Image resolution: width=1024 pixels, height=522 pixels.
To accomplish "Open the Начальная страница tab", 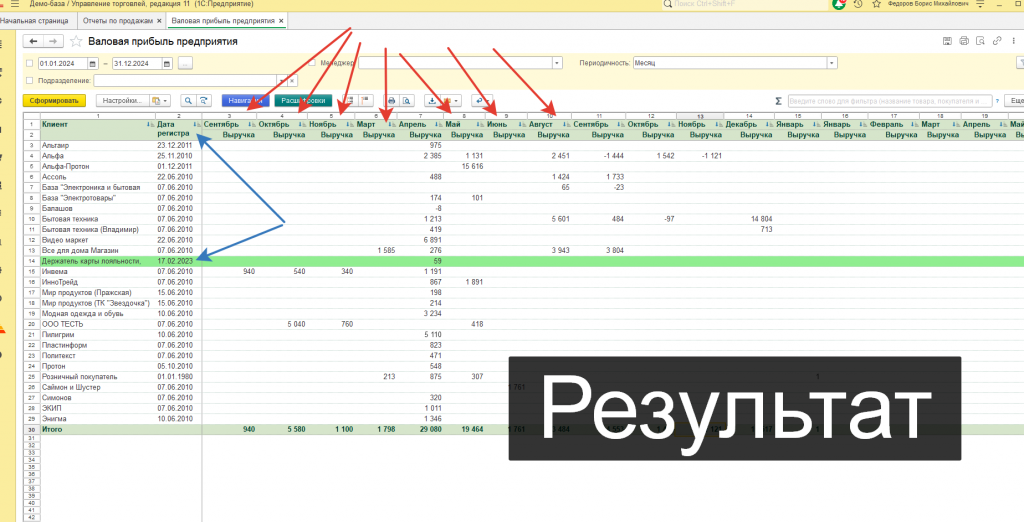I will tap(34, 21).
